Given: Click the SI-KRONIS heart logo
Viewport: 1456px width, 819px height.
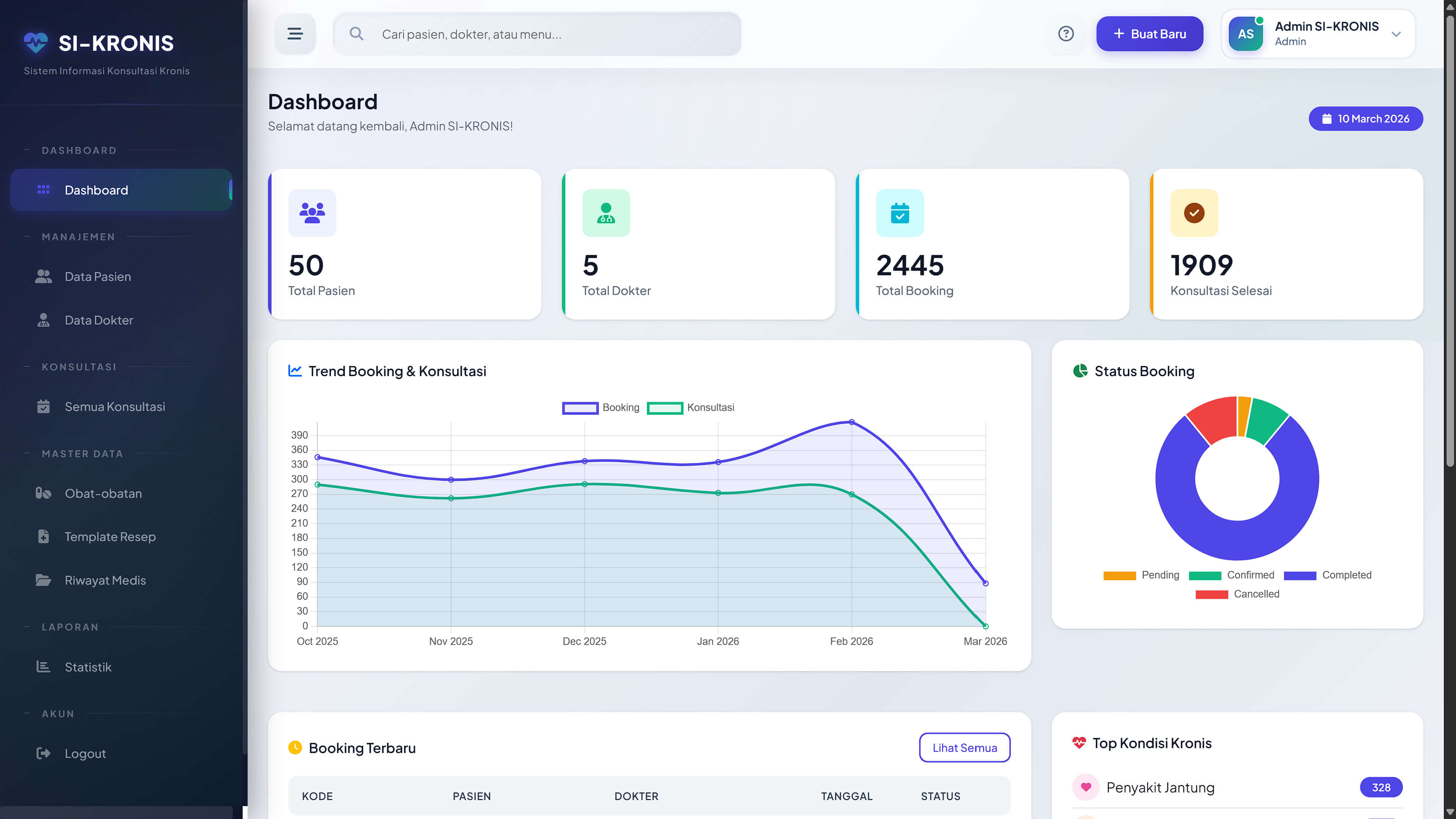Looking at the screenshot, I should [36, 42].
